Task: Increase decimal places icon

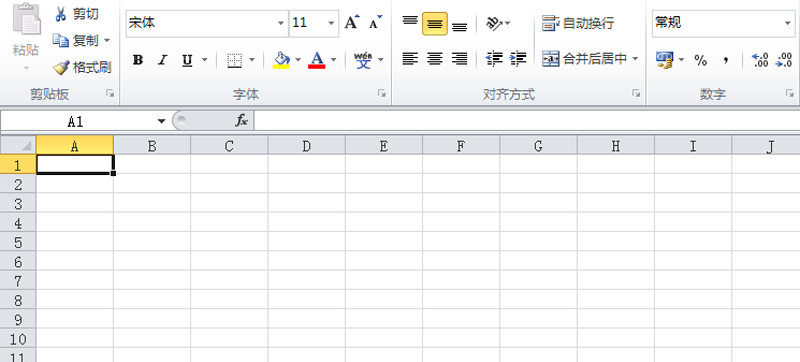Action: pyautogui.click(x=760, y=60)
